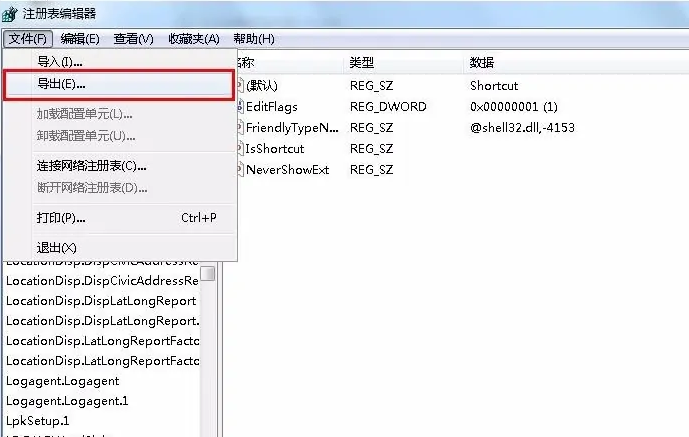The height and width of the screenshot is (437, 689).
Task: Click 连接网络注册表(C)... in the menu
Action: (92, 165)
